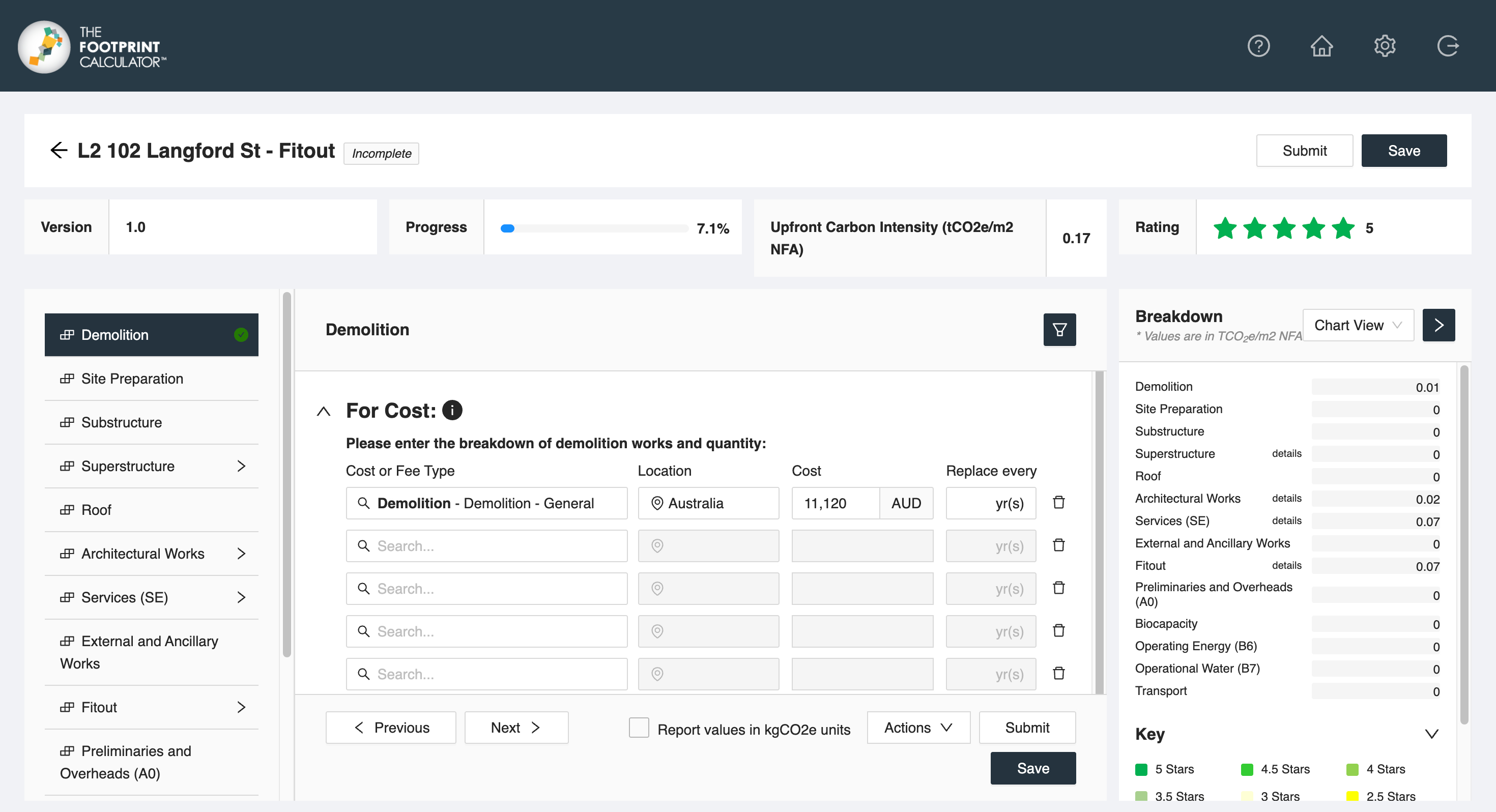Click the logout icon in header

tap(1447, 45)
